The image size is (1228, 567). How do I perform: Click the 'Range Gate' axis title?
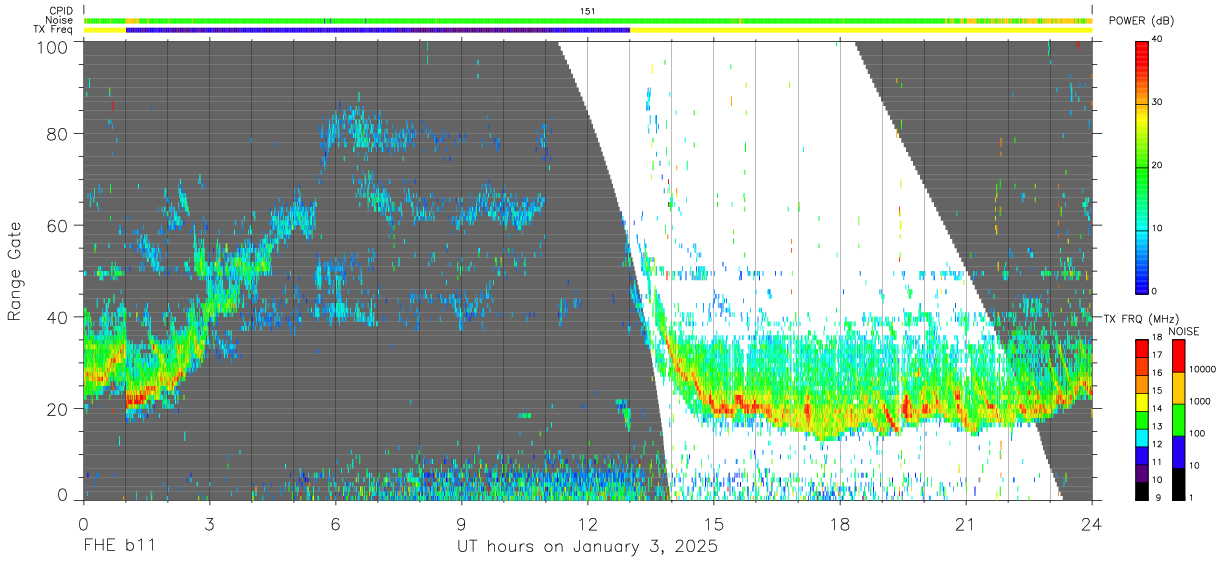pos(15,272)
